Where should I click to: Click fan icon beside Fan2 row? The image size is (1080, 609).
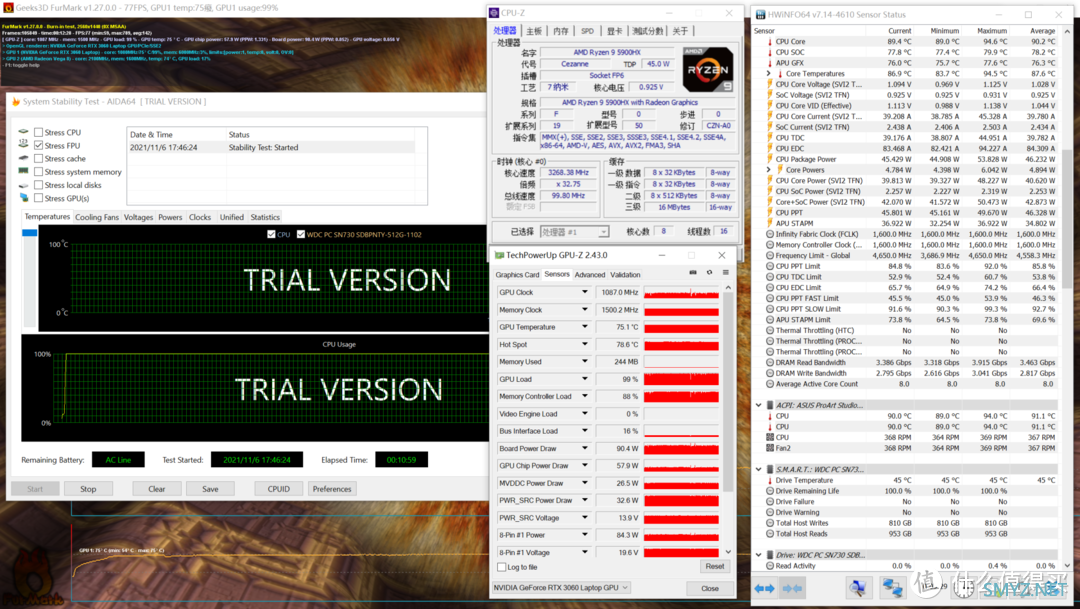tap(769, 448)
